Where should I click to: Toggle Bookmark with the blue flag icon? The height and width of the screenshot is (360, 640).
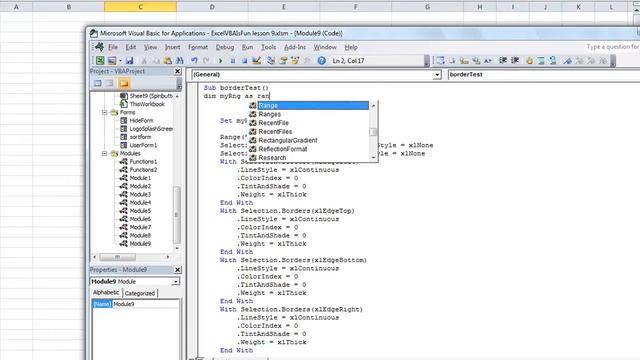point(568,61)
